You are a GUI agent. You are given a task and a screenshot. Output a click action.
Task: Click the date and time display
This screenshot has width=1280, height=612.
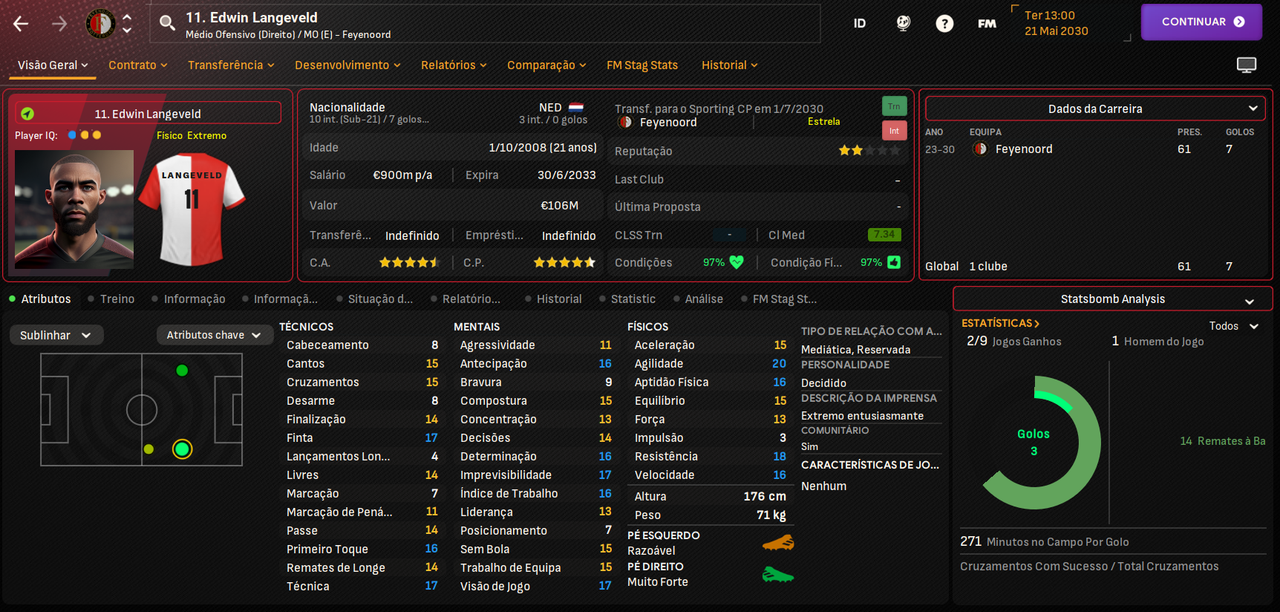(x=1056, y=23)
